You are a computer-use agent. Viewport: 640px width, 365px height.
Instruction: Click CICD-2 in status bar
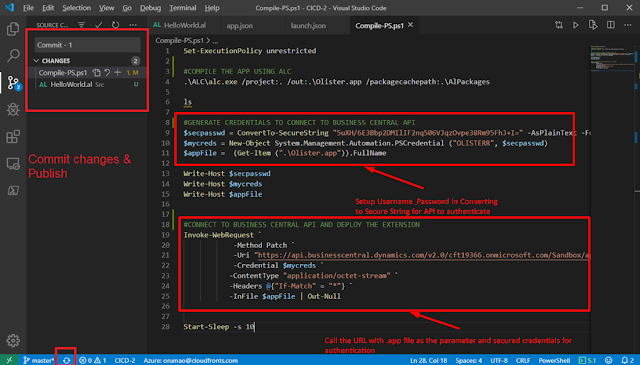tap(124, 360)
